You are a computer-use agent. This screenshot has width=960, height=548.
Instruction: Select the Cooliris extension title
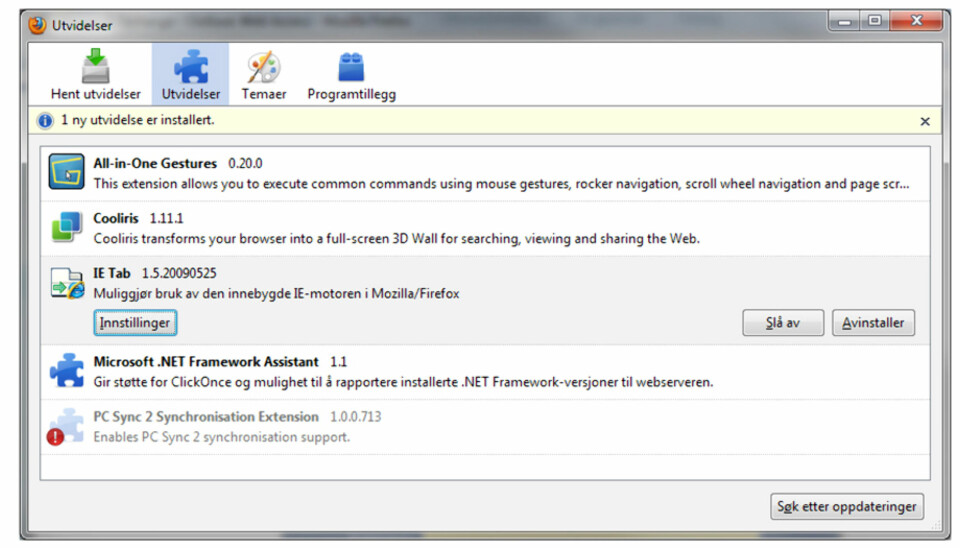pyautogui.click(x=116, y=218)
